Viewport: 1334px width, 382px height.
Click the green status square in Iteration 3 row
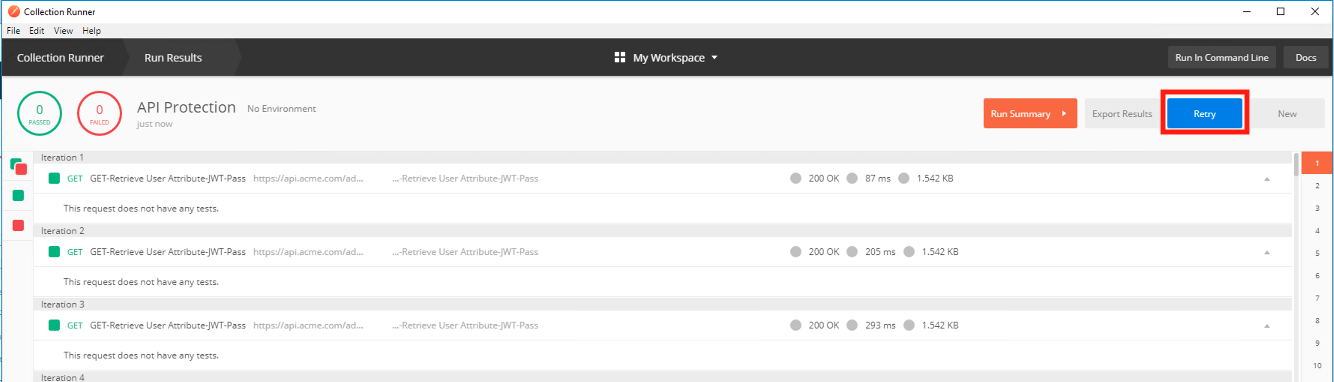[54, 325]
